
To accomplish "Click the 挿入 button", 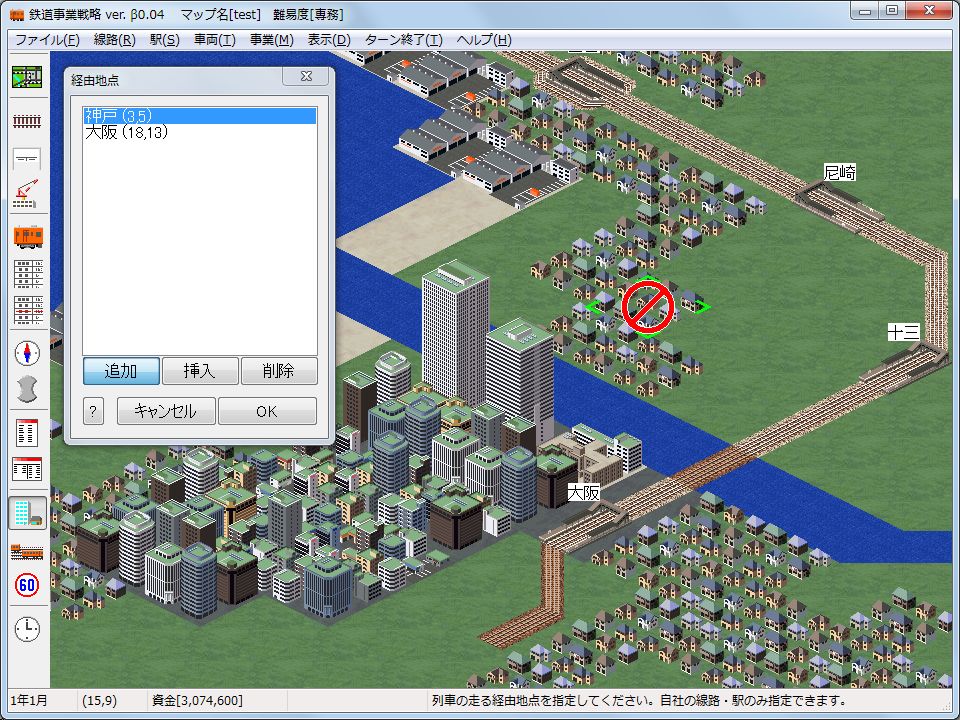I will [x=200, y=371].
